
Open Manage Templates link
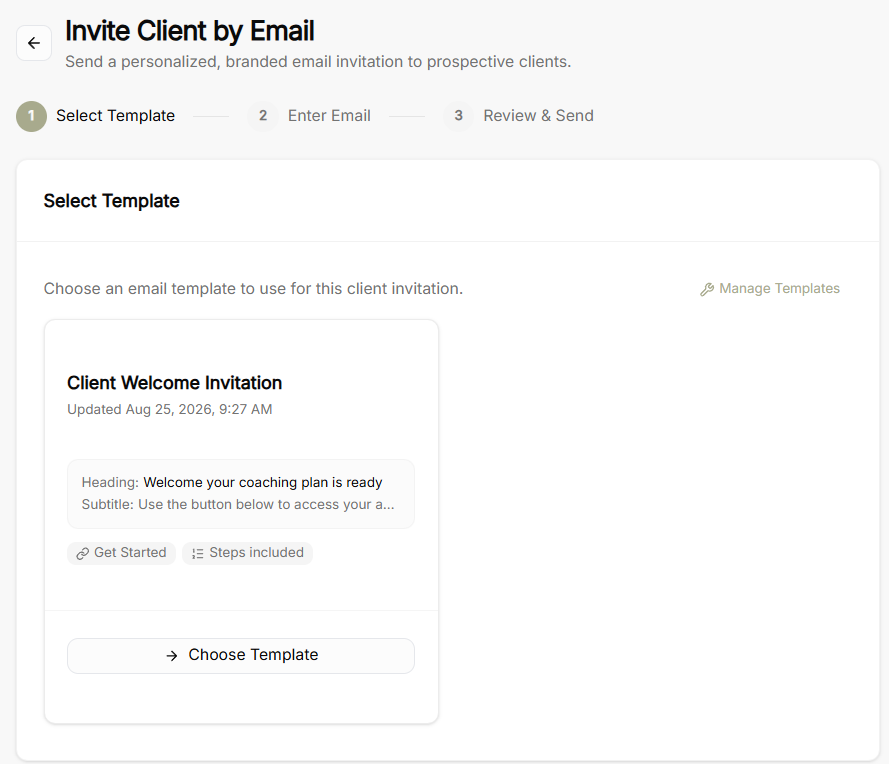click(770, 288)
